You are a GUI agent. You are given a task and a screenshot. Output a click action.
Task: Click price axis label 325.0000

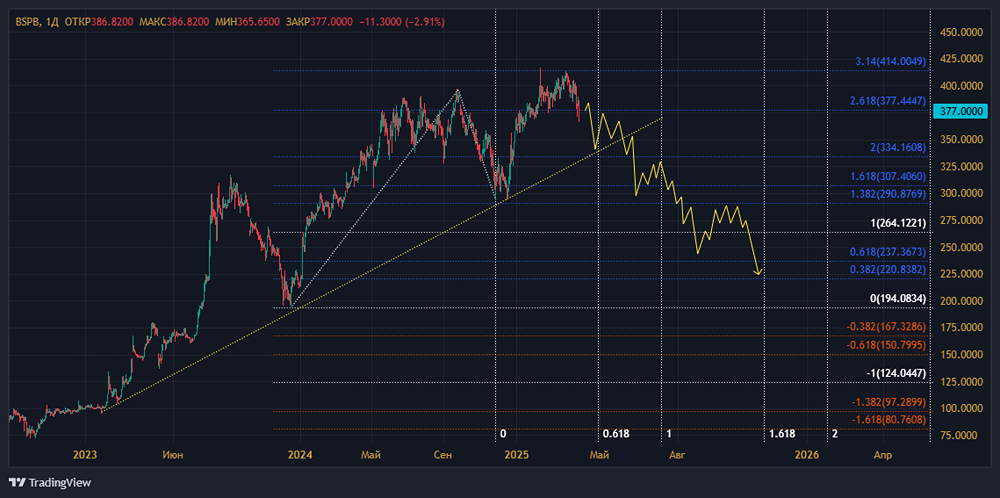tap(962, 166)
